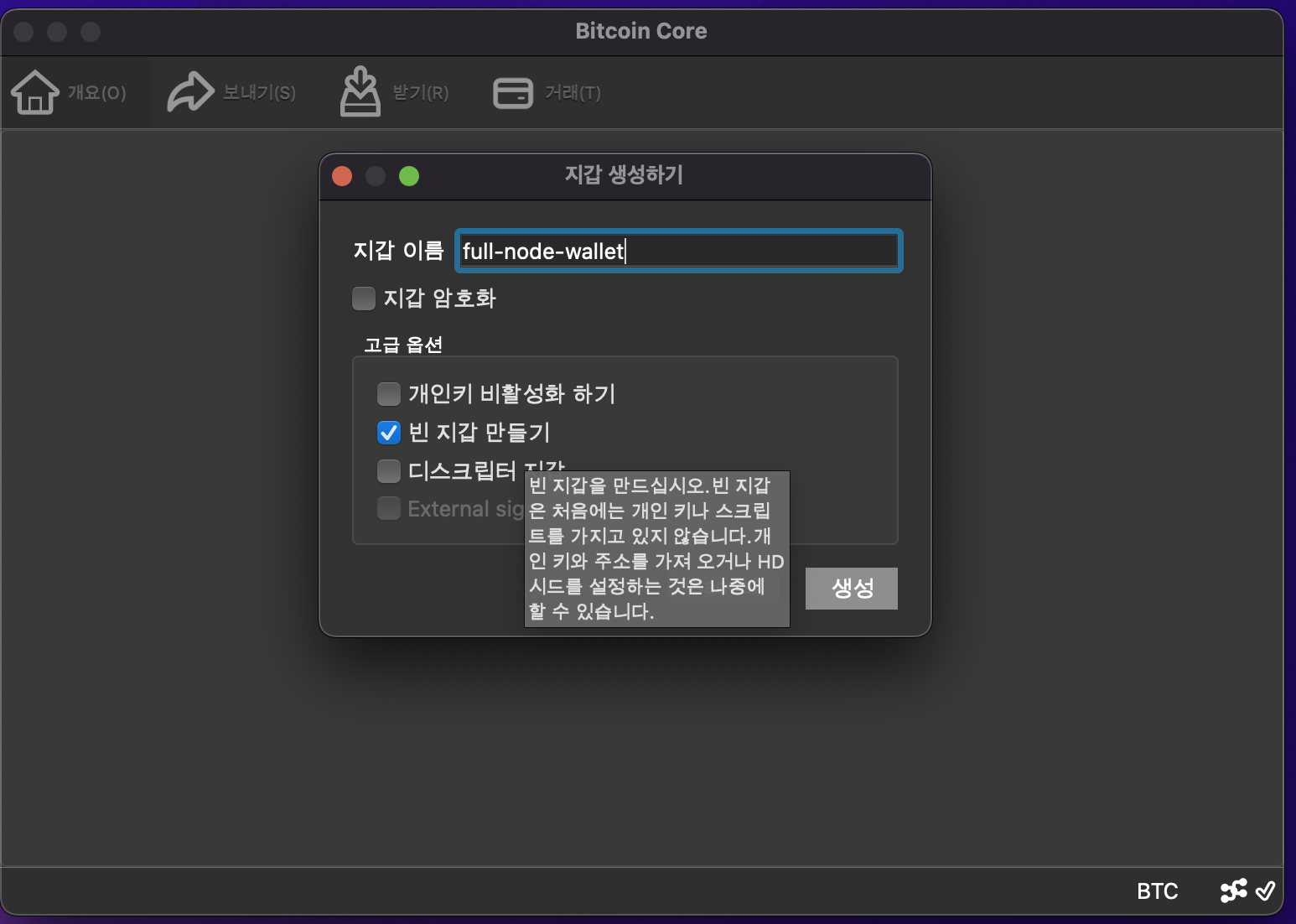Click the 지갑 이름 label text
1296x924 pixels.
[399, 251]
